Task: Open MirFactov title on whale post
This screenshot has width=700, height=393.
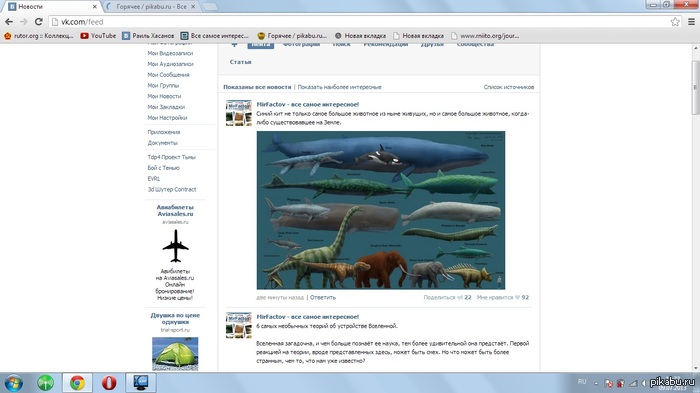Action: pos(308,104)
